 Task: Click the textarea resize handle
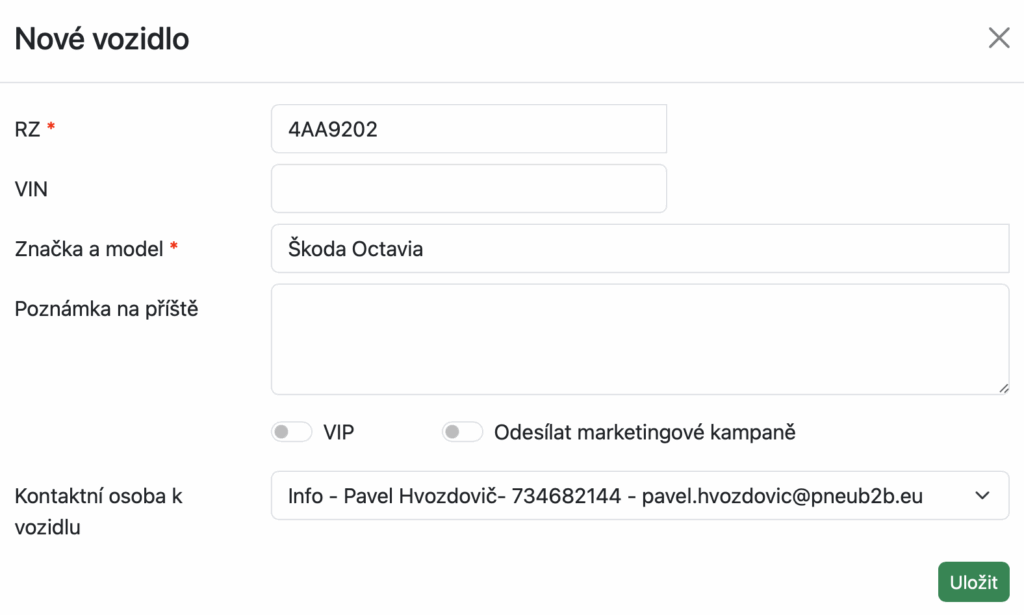1003,388
